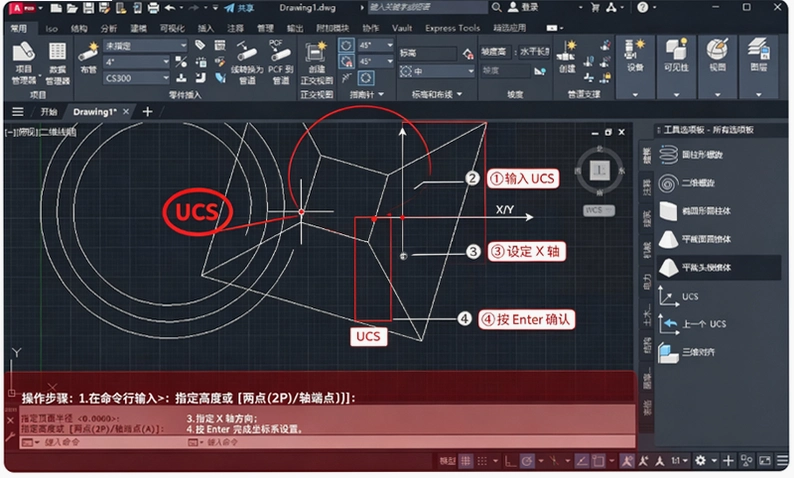The image size is (794, 478).
Task: Toggle the top compass button in ortho view panel
Action: (x=346, y=46)
